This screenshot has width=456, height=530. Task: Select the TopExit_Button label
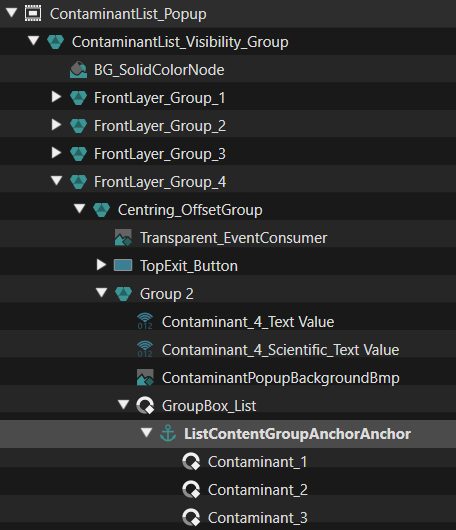(x=189, y=266)
